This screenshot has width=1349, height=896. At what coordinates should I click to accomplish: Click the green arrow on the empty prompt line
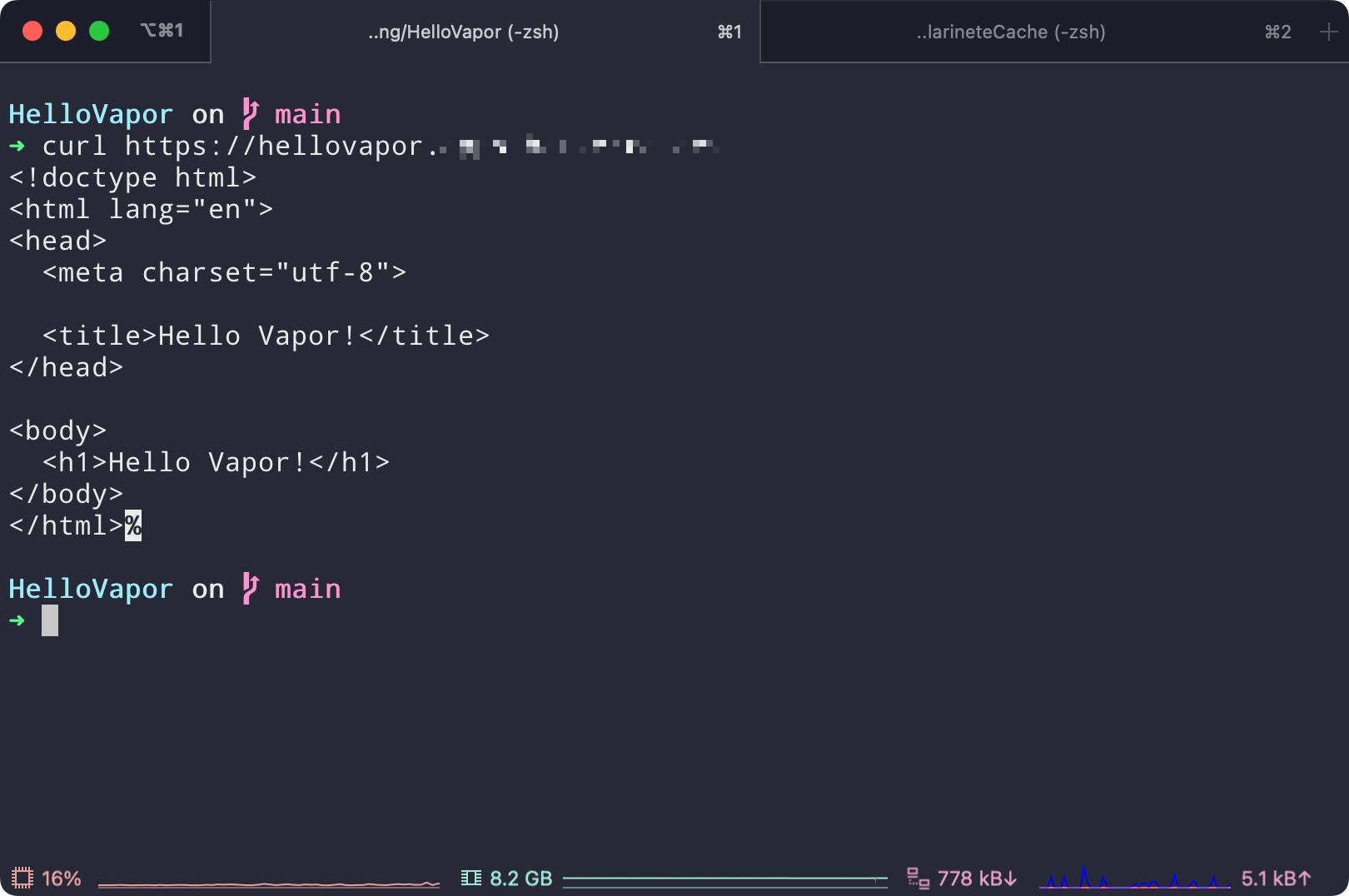pyautogui.click(x=17, y=621)
